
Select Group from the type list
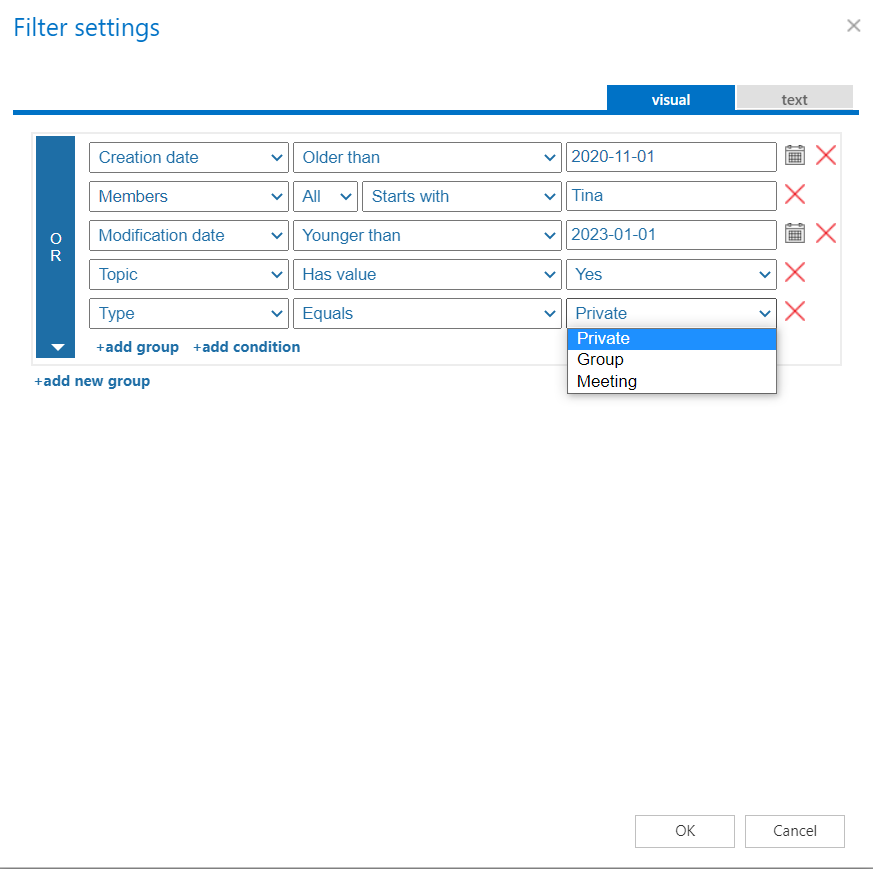pos(600,360)
